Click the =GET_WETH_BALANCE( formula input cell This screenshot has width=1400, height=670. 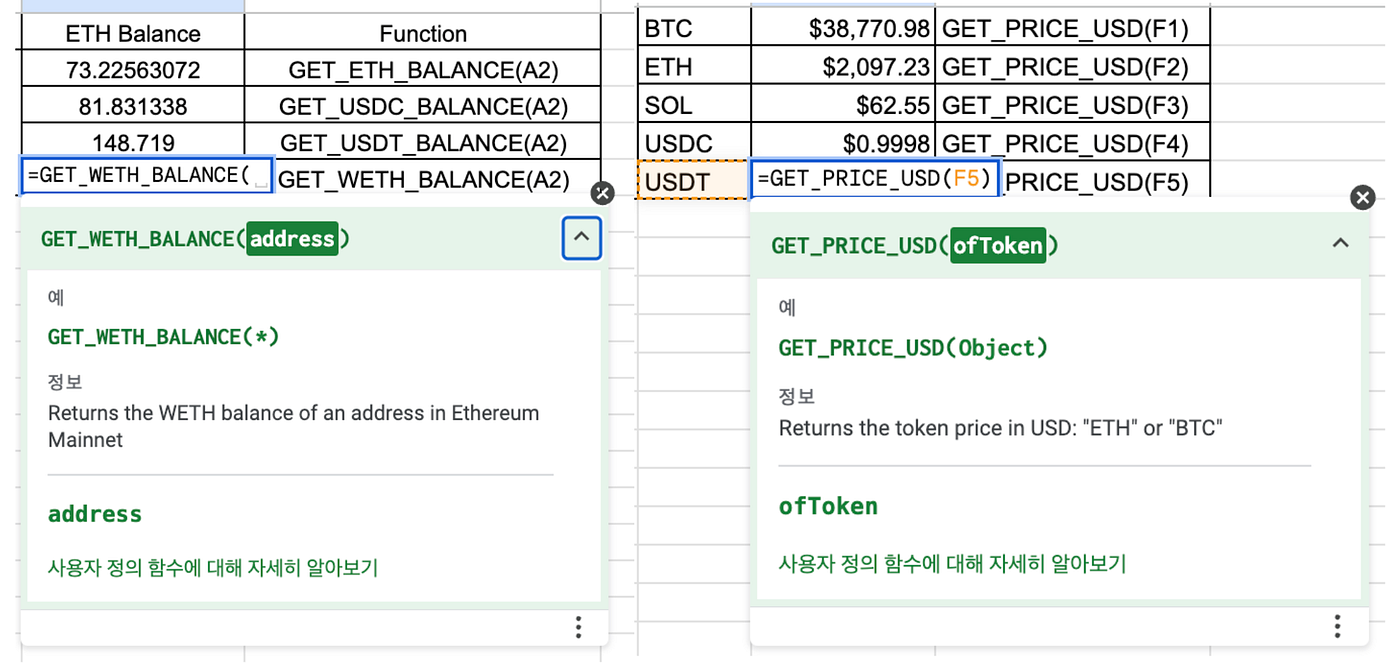[x=147, y=176]
